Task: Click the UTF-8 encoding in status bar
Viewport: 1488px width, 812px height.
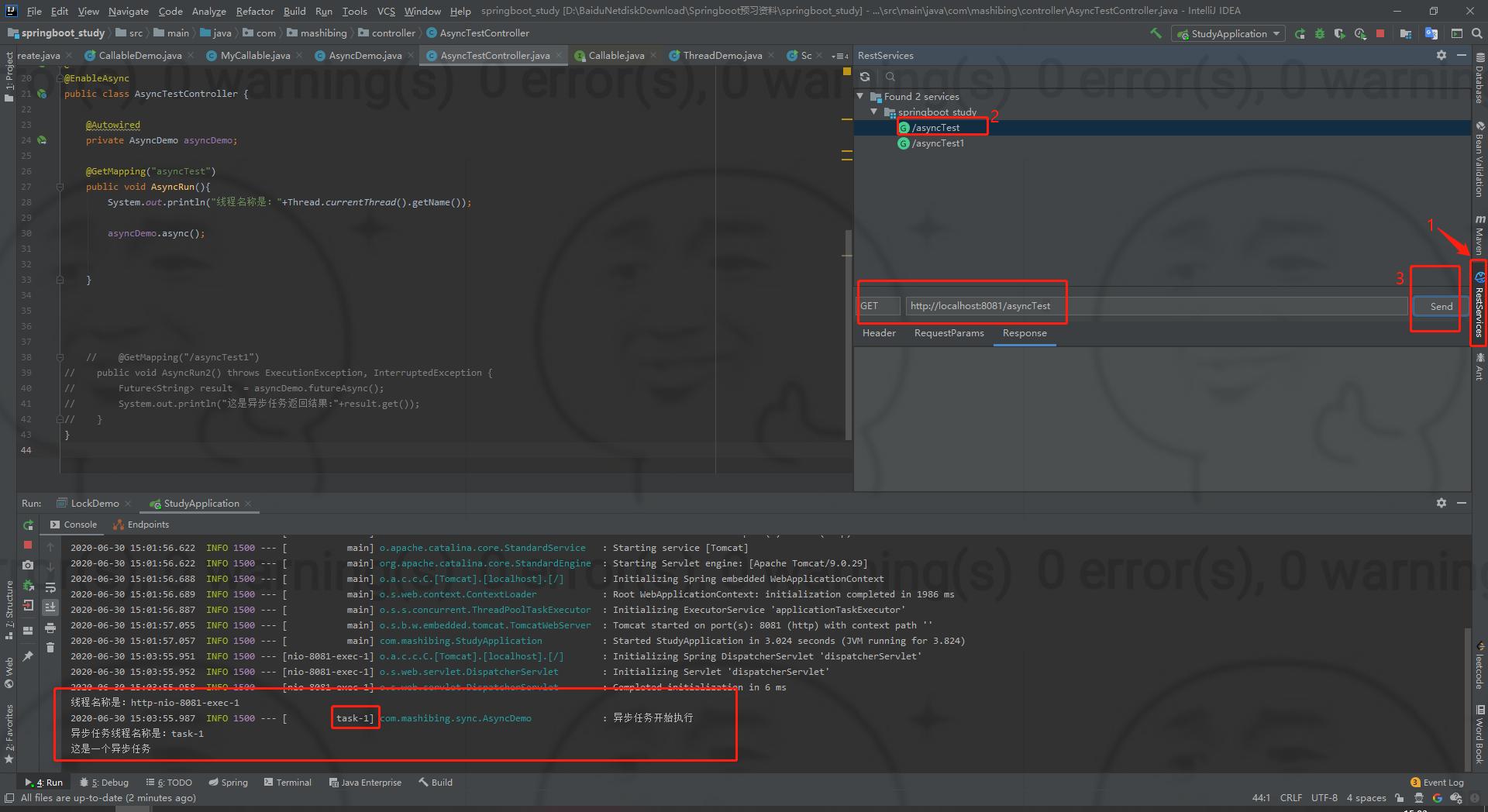Action: coord(1324,798)
